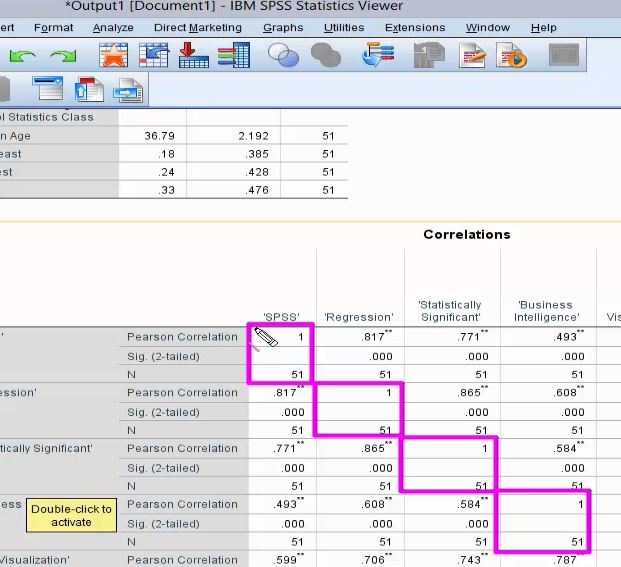Click the .476 standard deviation cell
This screenshot has width=621, height=567.
(257, 190)
